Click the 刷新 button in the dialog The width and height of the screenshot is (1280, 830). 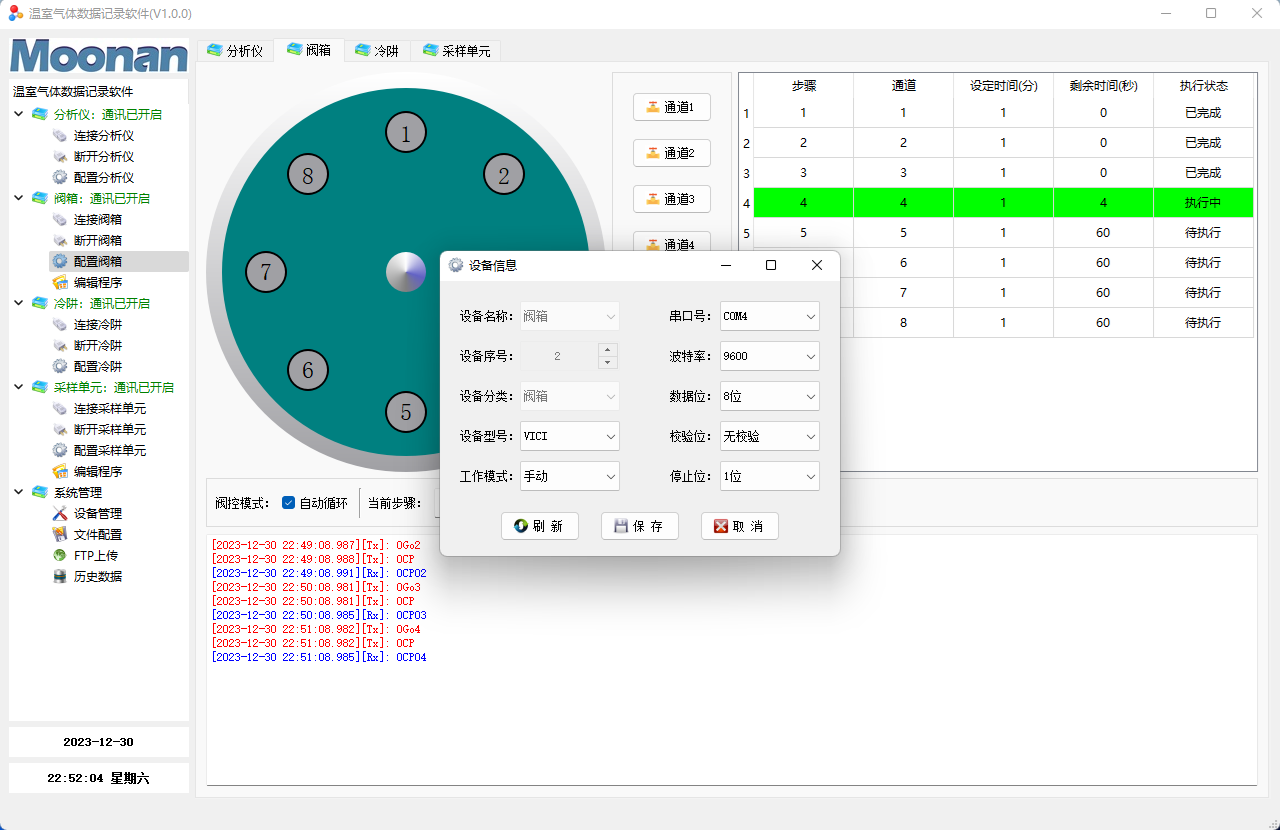[540, 526]
